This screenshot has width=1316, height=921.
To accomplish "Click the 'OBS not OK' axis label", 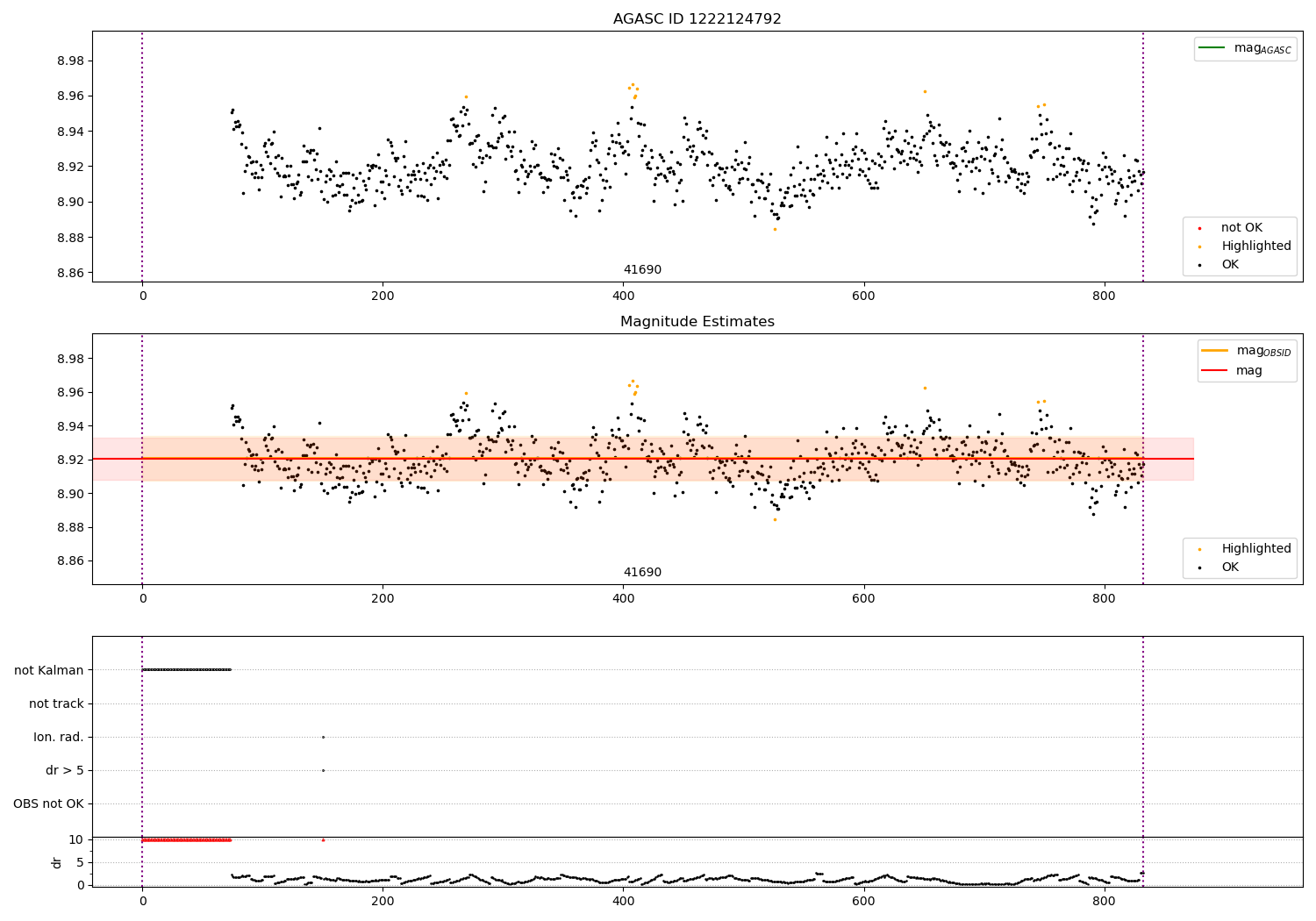I will pyautogui.click(x=48, y=803).
